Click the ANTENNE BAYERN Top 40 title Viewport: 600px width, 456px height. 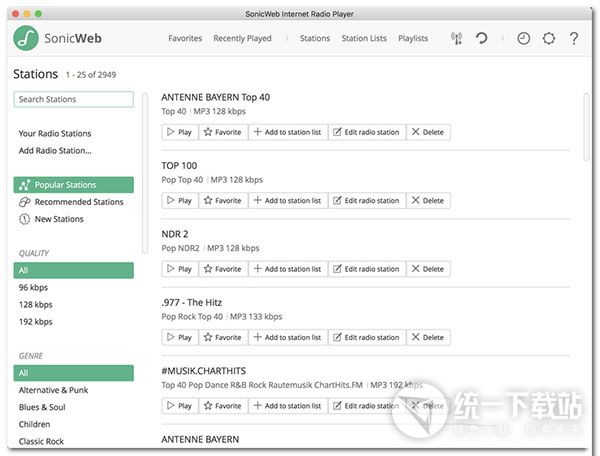215,98
